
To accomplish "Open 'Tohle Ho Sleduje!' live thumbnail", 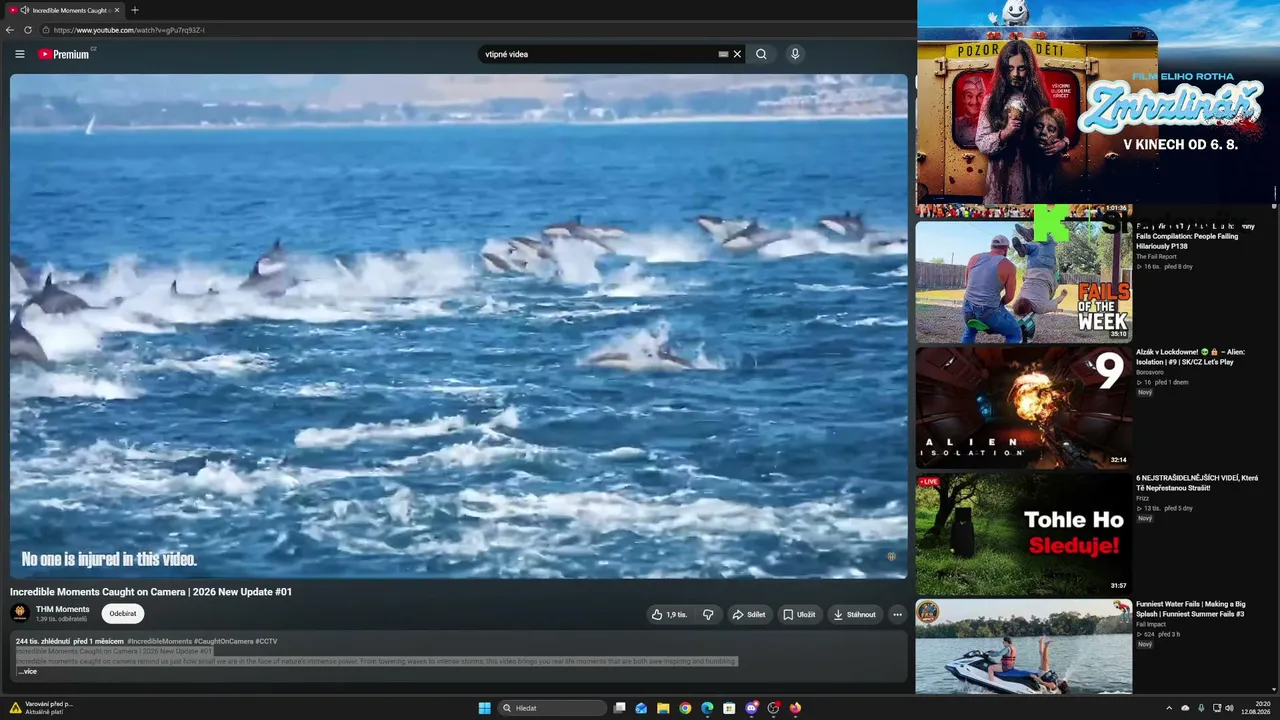I will click(1024, 533).
